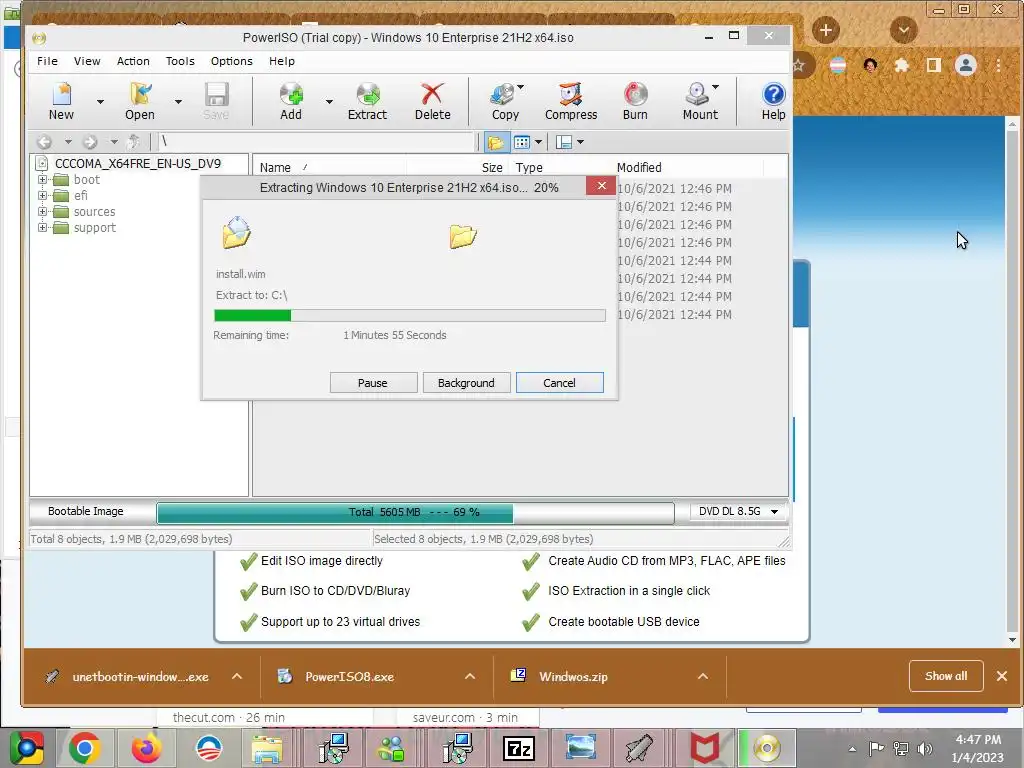Expand the support folder node

(x=42, y=227)
